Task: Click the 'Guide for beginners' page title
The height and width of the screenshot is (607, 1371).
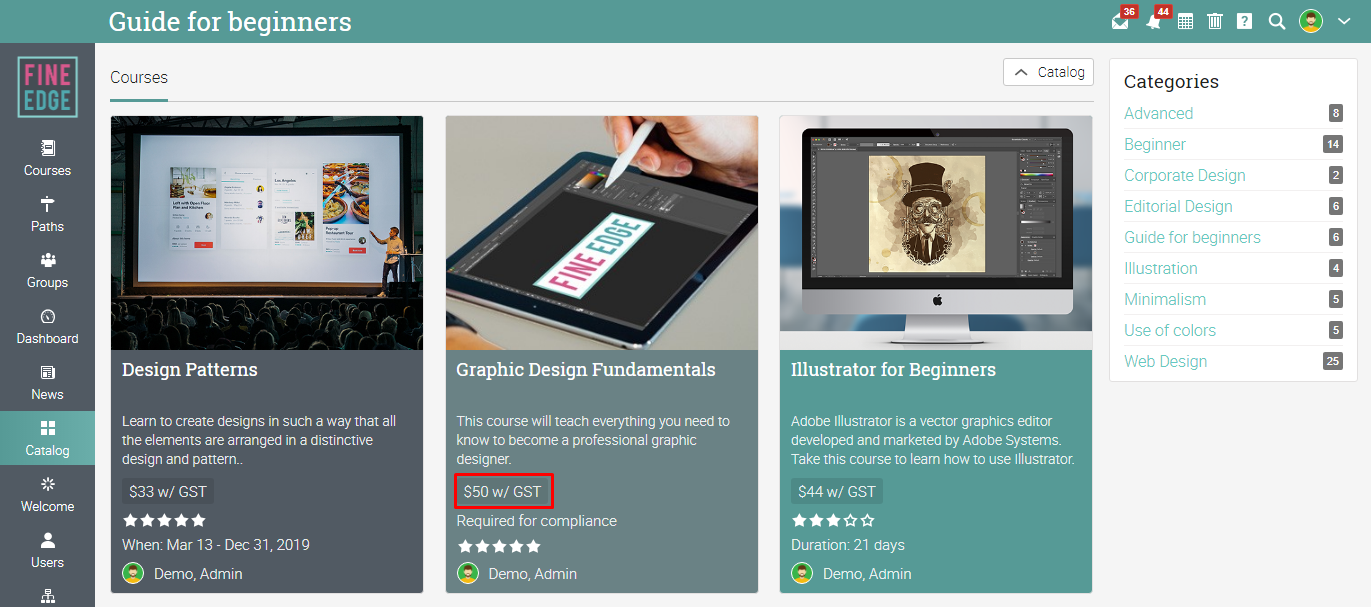Action: tap(230, 21)
